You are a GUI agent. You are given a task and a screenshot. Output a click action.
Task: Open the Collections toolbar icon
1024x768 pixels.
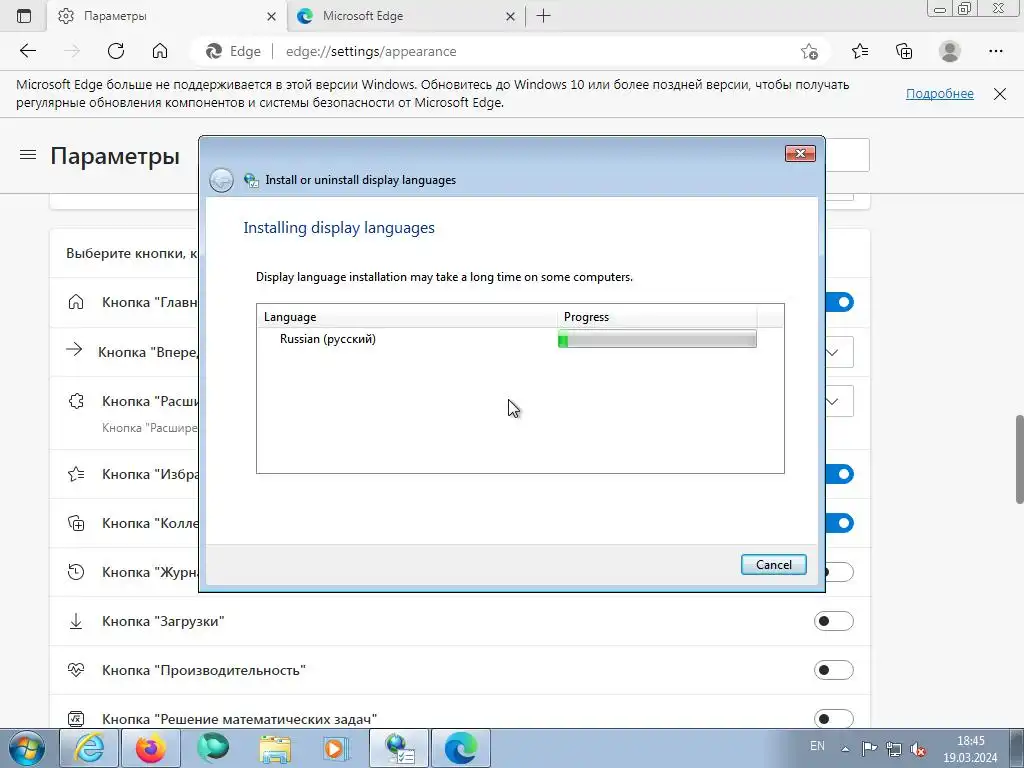click(904, 51)
